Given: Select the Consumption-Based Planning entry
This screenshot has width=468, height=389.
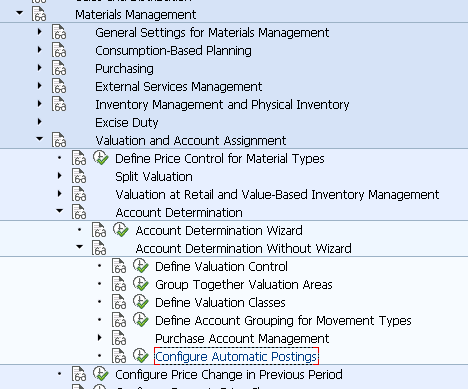Looking at the screenshot, I should point(173,51).
